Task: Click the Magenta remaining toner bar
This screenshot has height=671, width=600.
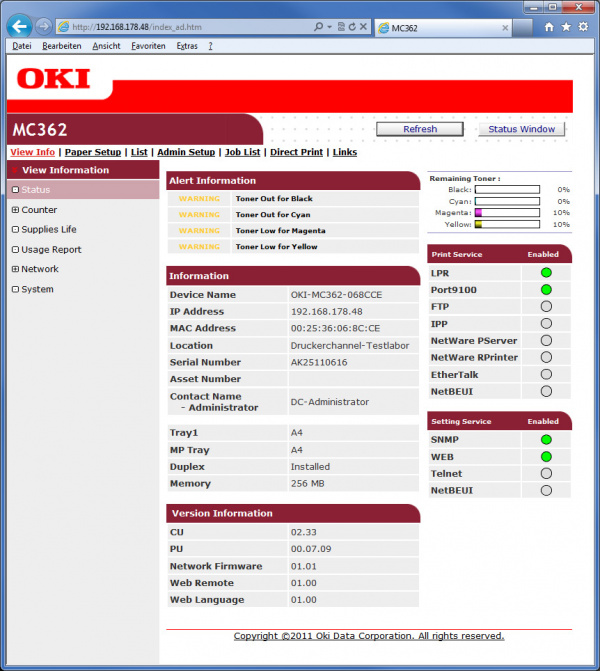Action: (506, 212)
